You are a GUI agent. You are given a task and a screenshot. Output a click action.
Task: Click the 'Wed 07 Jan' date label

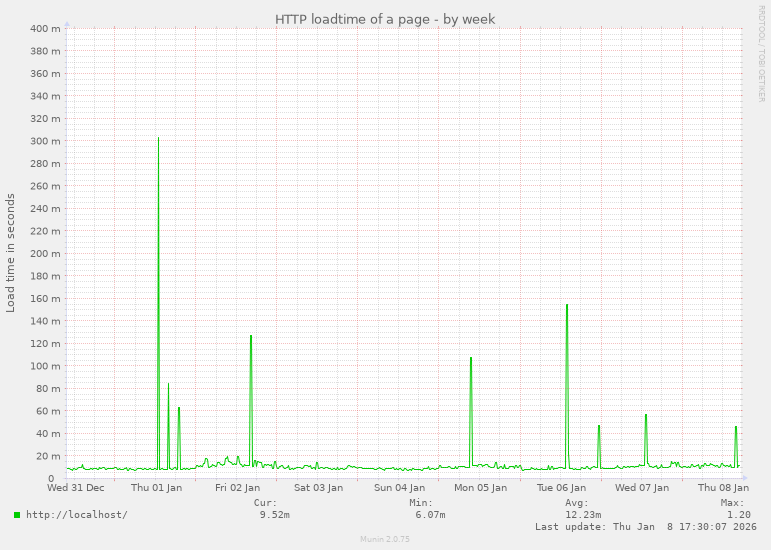pos(642,488)
